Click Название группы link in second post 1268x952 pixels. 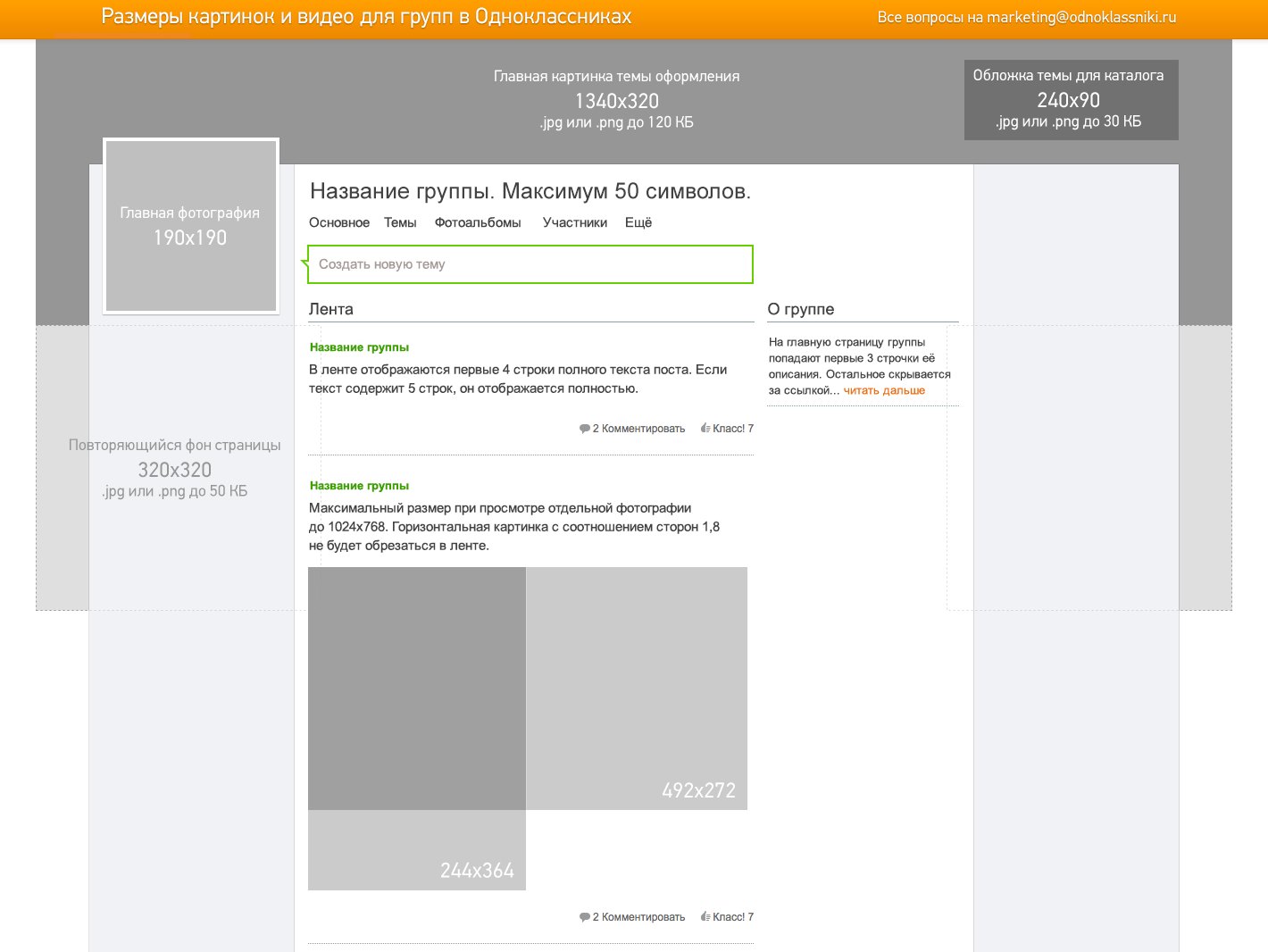pos(359,486)
